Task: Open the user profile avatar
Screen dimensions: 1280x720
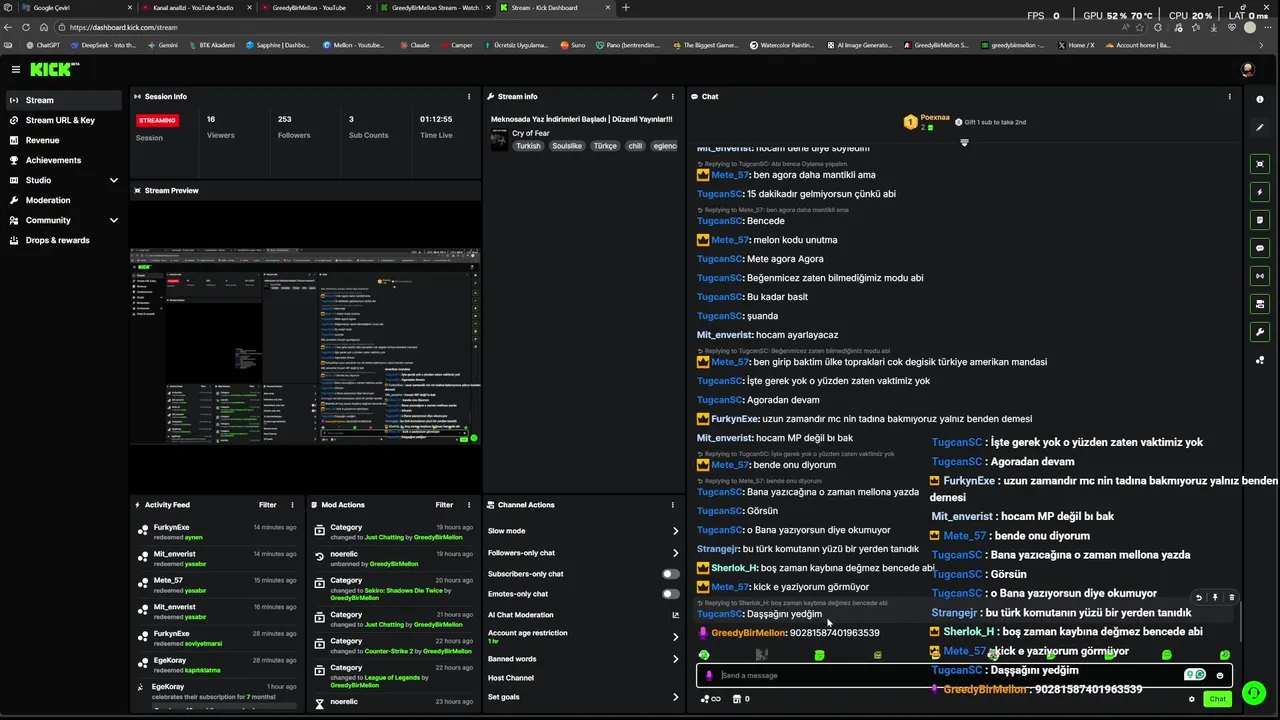Action: tap(1247, 69)
